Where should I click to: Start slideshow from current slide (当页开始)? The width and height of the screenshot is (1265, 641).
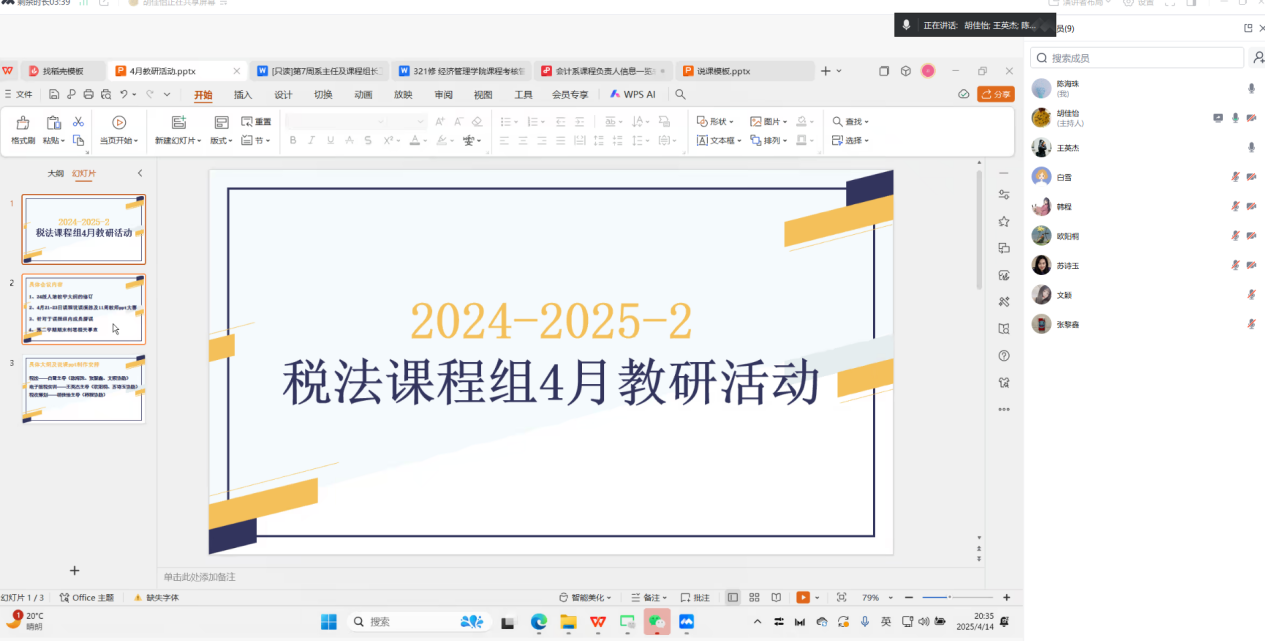point(119,123)
